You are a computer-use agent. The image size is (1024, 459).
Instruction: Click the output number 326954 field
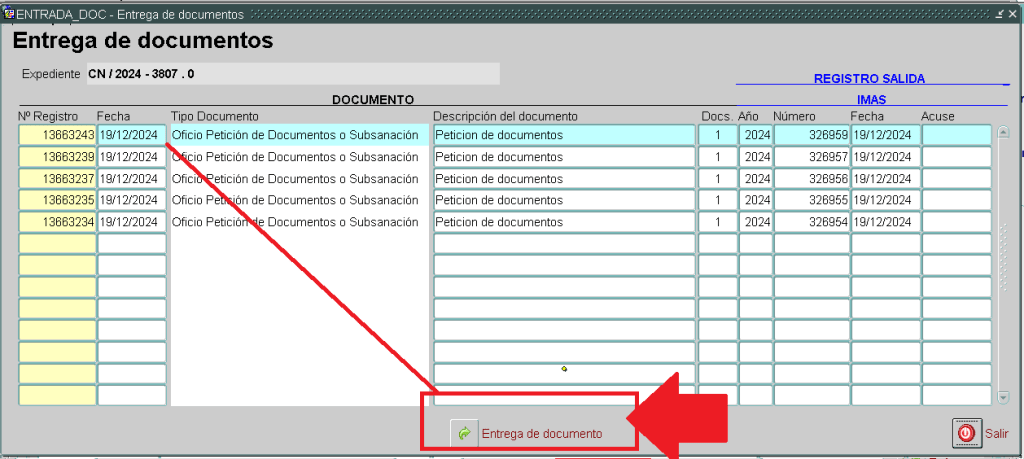pyautogui.click(x=811, y=222)
